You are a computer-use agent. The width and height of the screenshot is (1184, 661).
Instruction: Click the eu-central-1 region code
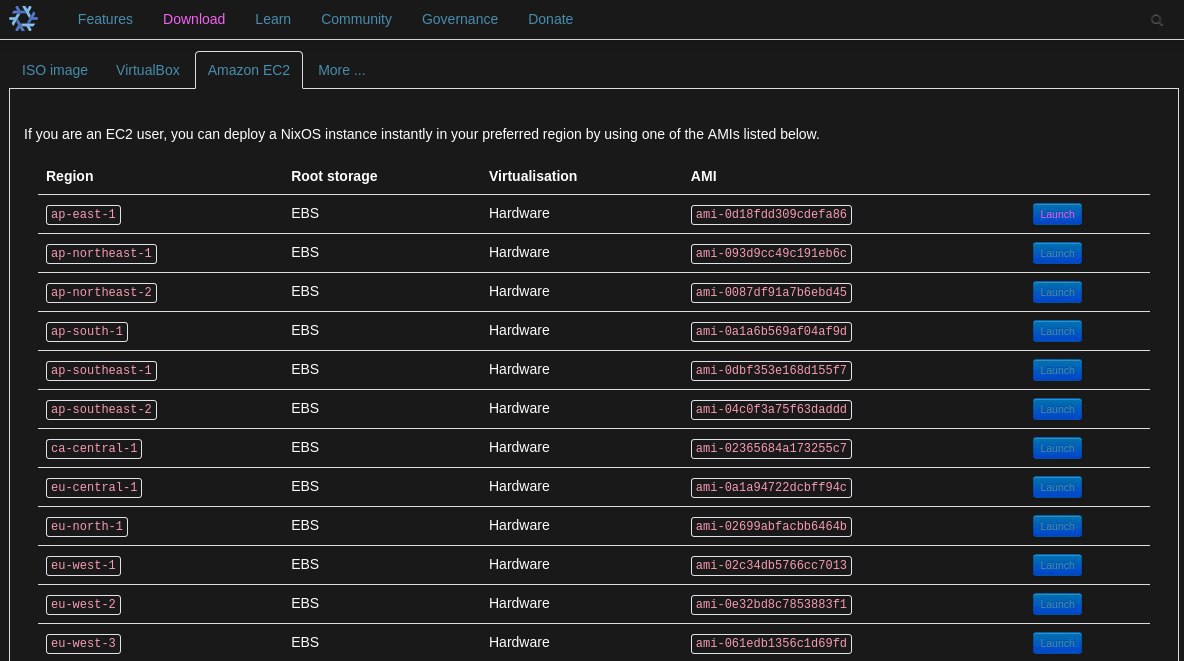pos(94,487)
